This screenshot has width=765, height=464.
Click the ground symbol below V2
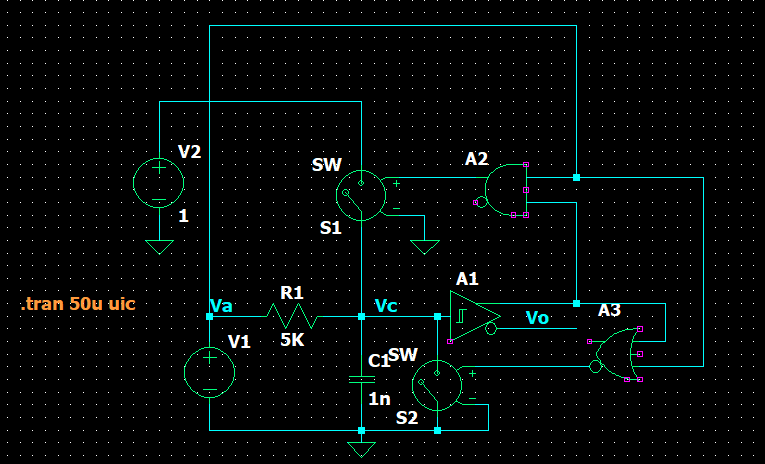(x=159, y=246)
